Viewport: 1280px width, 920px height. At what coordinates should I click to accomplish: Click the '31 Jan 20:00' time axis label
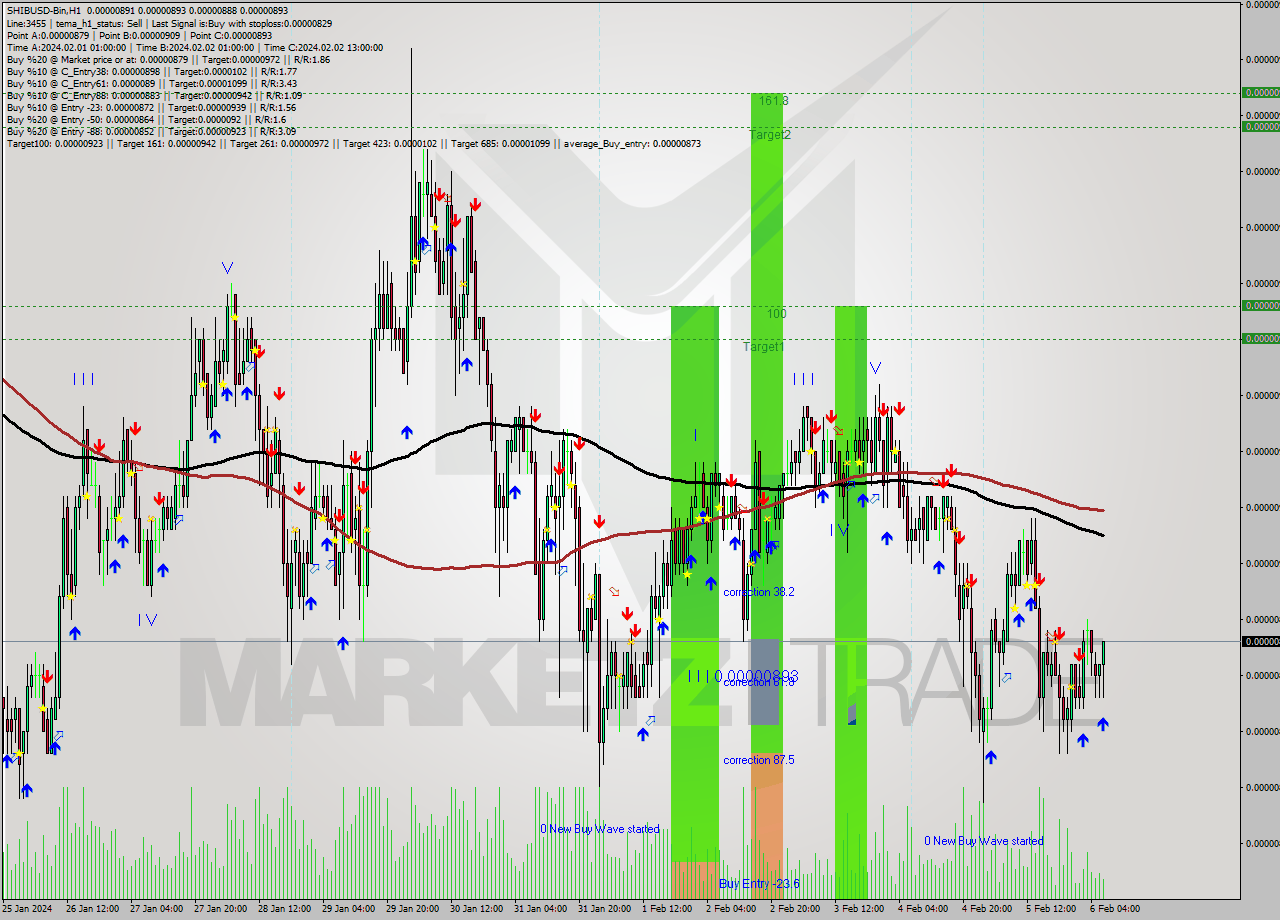click(x=604, y=909)
